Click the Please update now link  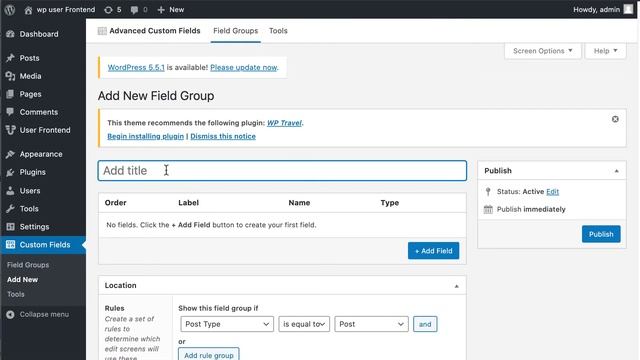pos(244,67)
